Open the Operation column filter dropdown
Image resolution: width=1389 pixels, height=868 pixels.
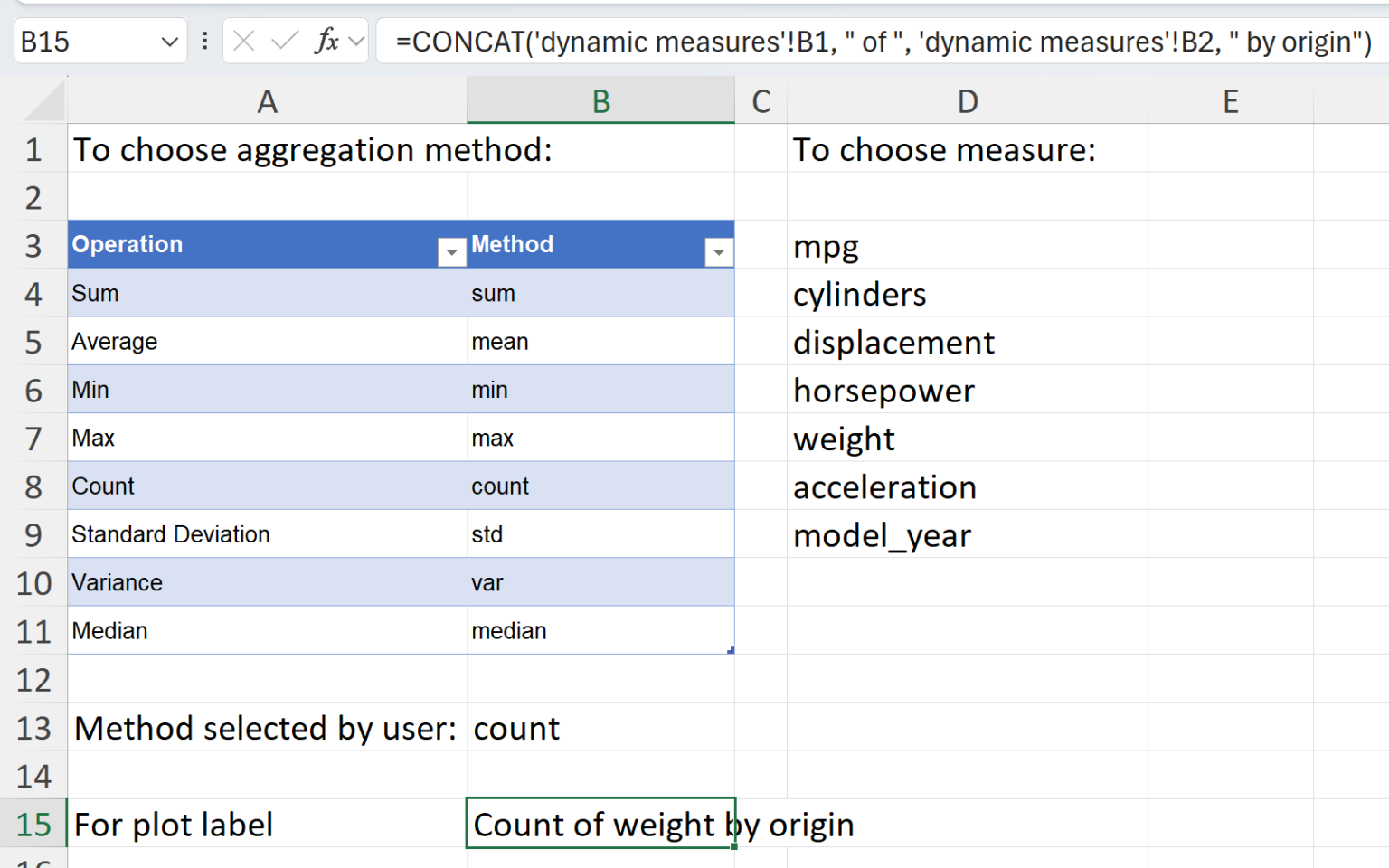[450, 252]
